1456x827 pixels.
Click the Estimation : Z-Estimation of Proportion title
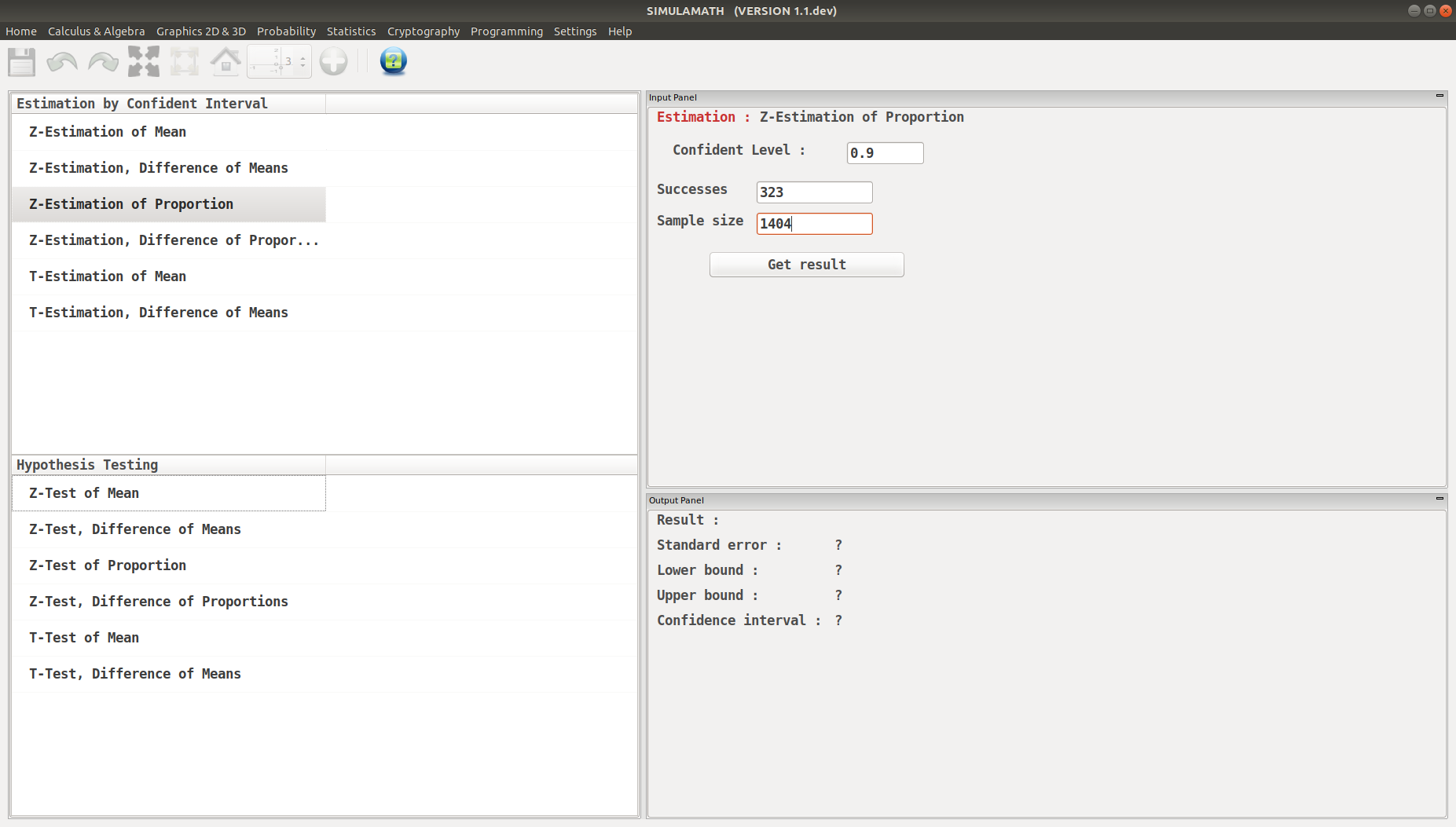810,117
